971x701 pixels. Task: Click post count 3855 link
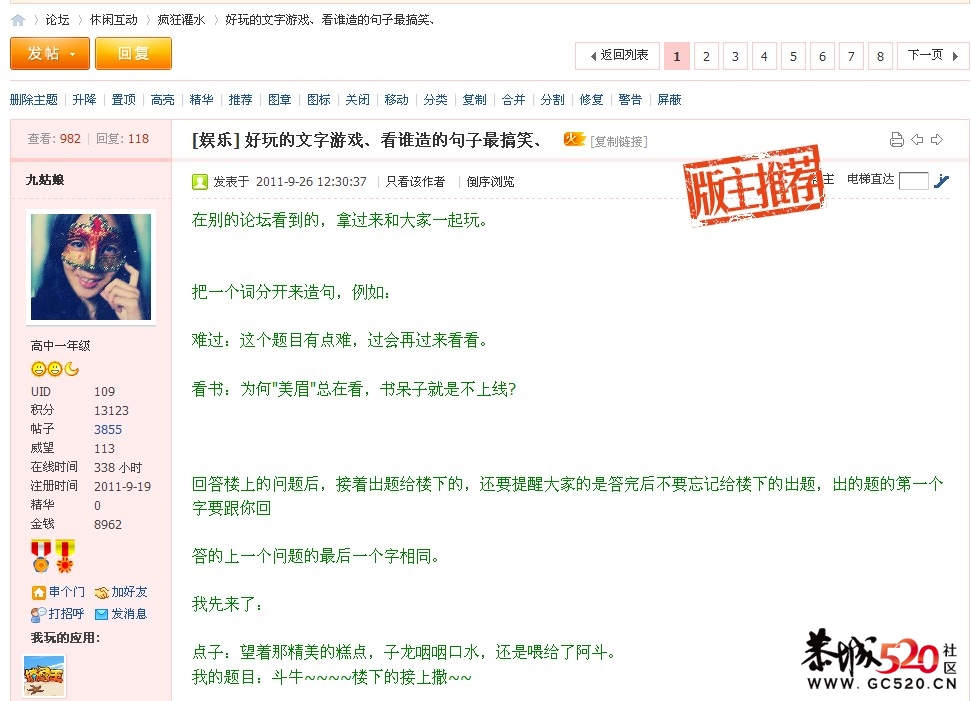pyautogui.click(x=108, y=430)
